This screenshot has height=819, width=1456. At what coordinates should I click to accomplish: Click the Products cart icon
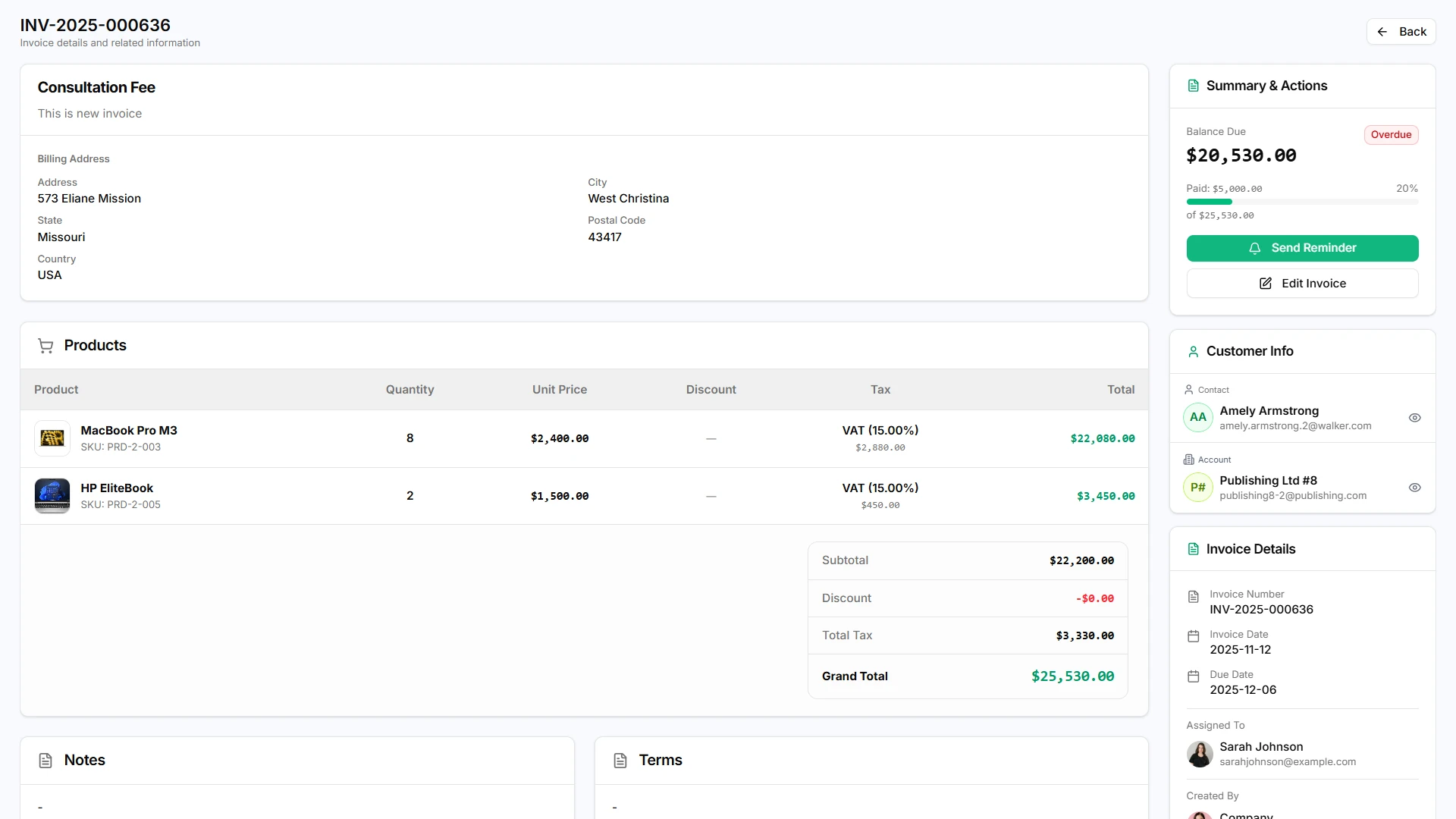(x=45, y=346)
